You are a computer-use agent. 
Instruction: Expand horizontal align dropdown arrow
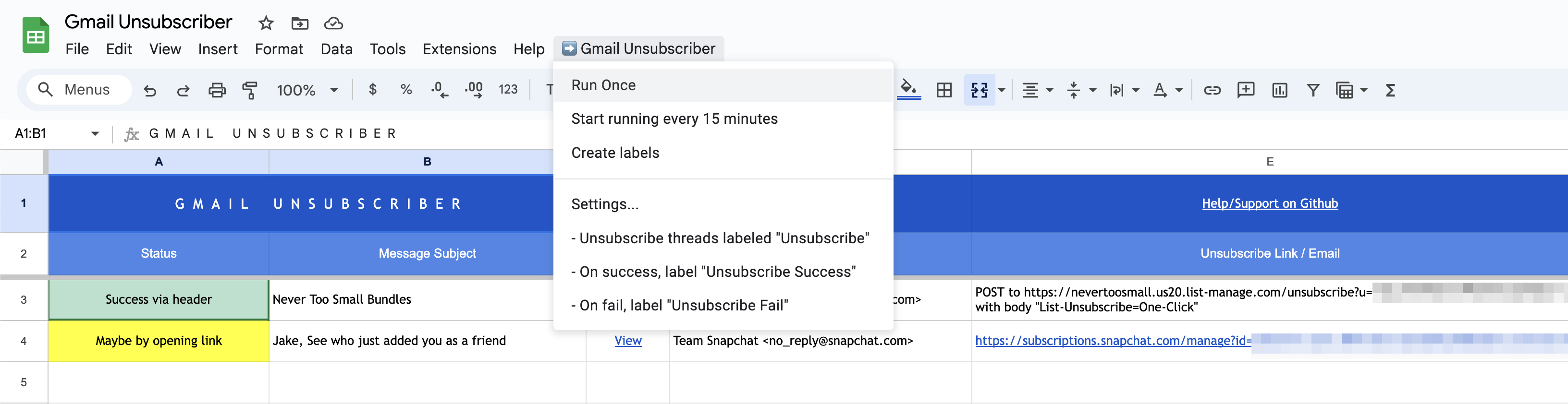click(1049, 90)
